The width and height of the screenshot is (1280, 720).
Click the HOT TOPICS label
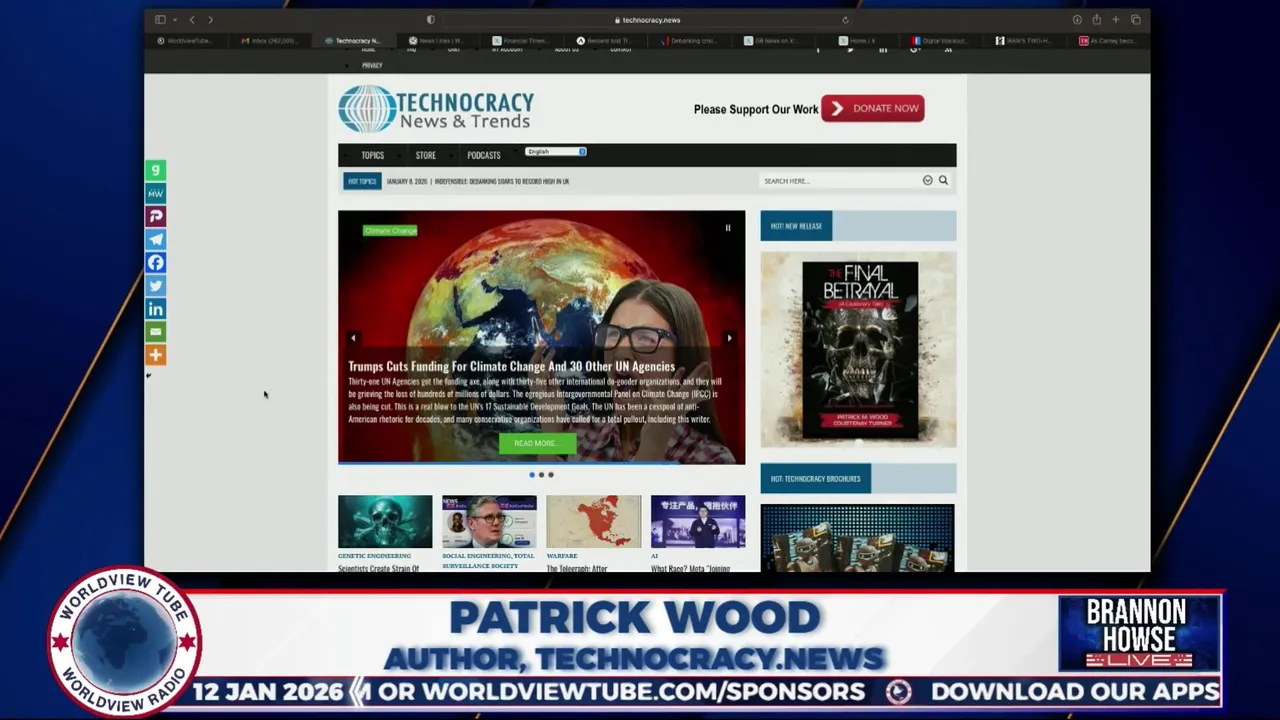click(x=362, y=181)
